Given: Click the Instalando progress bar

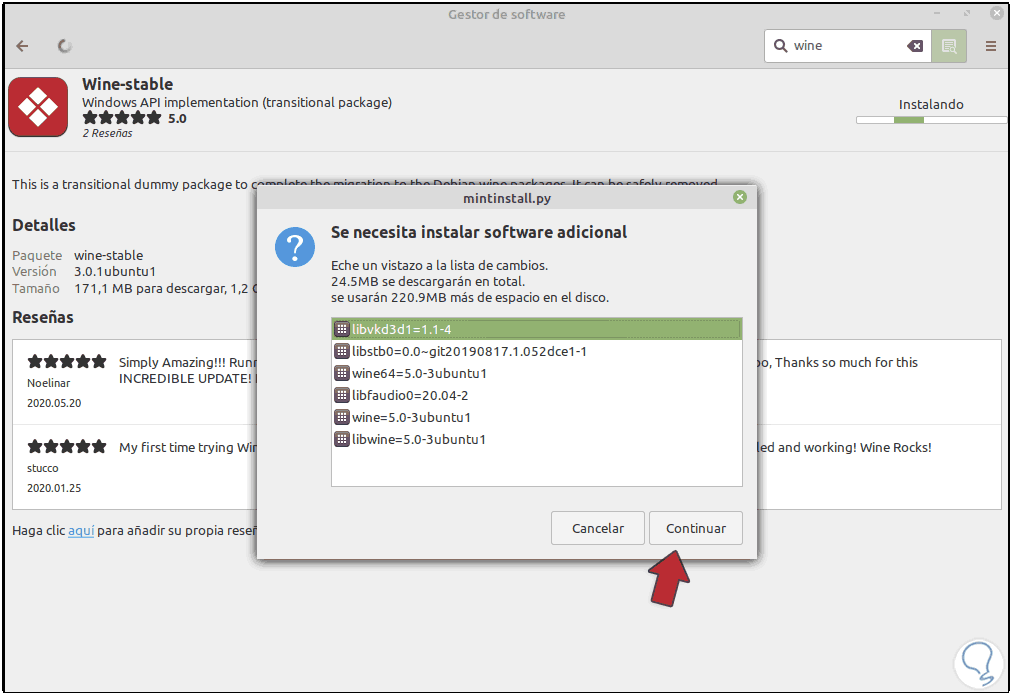Looking at the screenshot, I should [931, 119].
